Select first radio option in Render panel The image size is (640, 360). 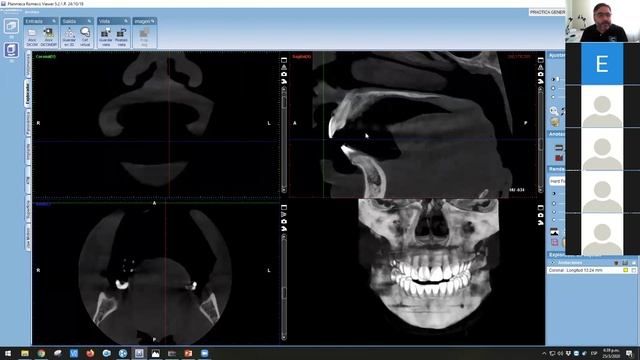click(x=554, y=193)
